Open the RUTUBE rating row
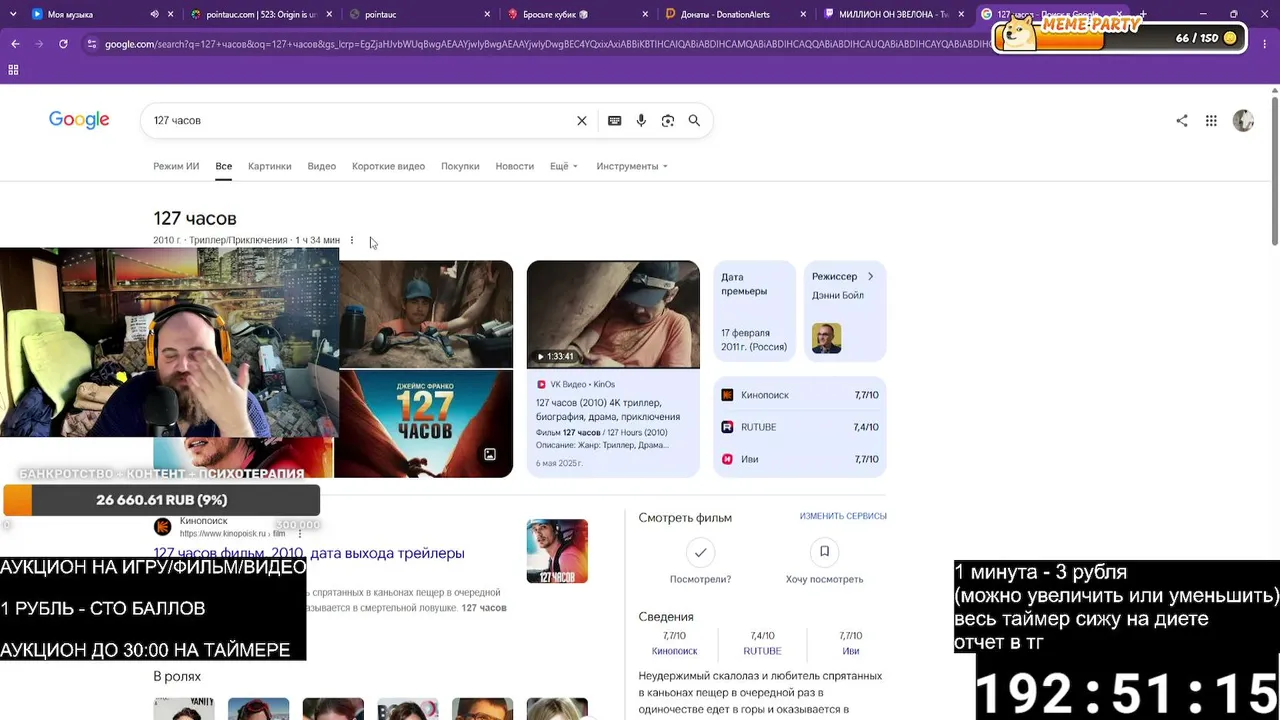This screenshot has height=720, width=1280. (800, 427)
